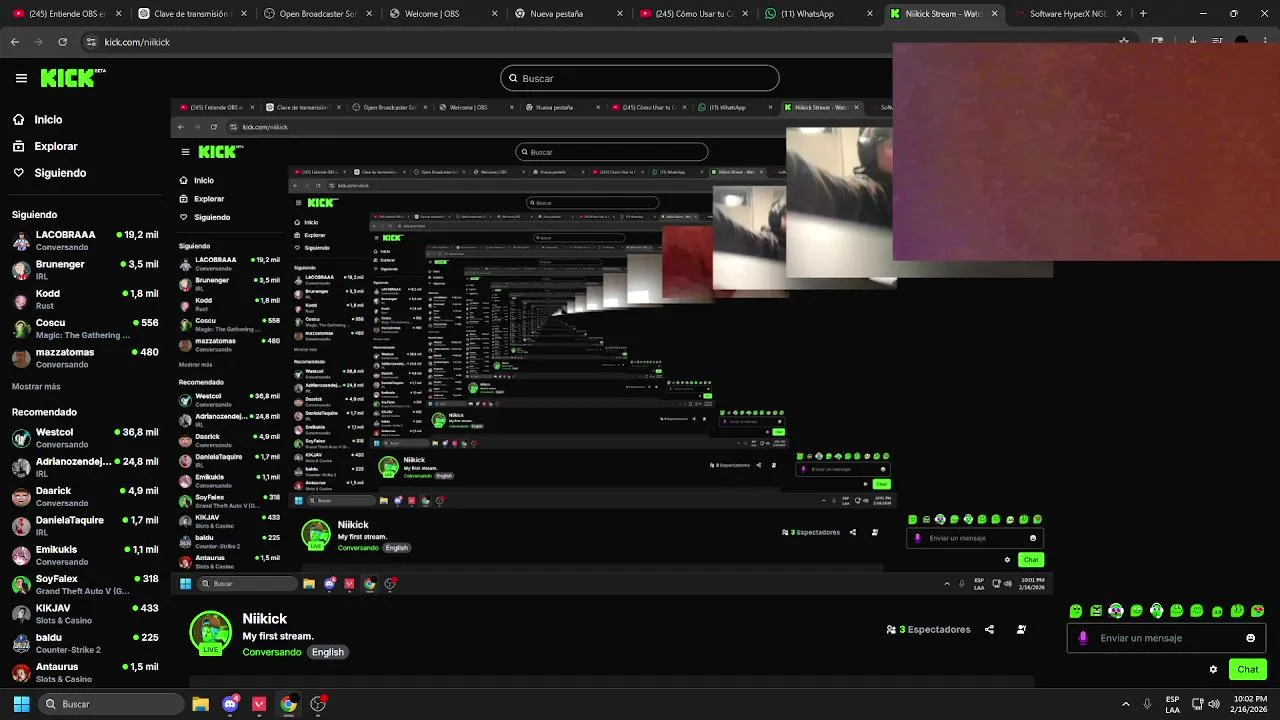Reload the page with refresh icon
Viewport: 1280px width, 720px height.
tap(62, 42)
